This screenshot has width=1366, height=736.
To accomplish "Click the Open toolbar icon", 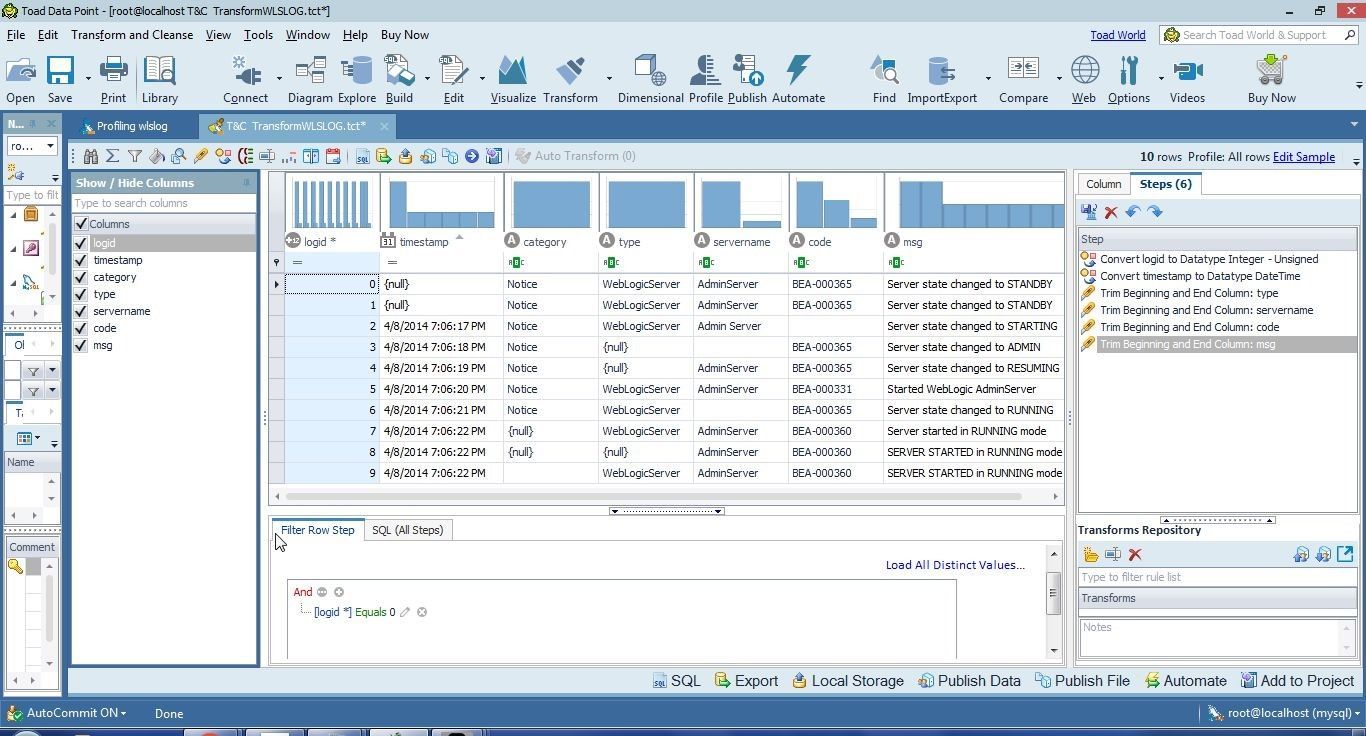I will (x=20, y=79).
